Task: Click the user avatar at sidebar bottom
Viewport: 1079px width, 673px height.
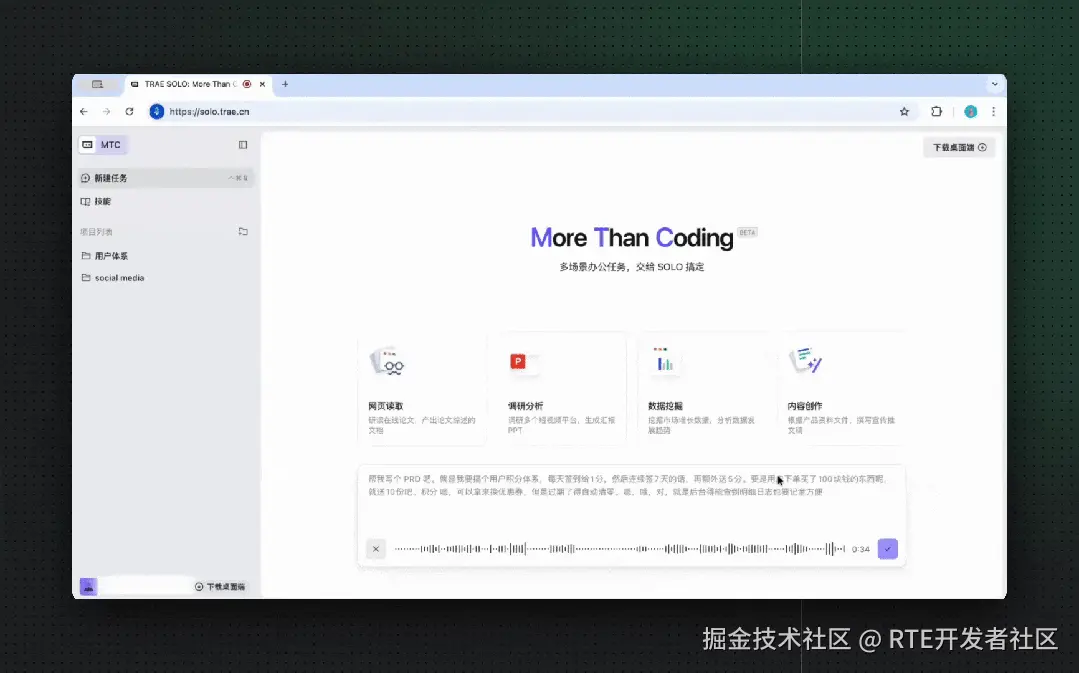Action: (x=88, y=586)
